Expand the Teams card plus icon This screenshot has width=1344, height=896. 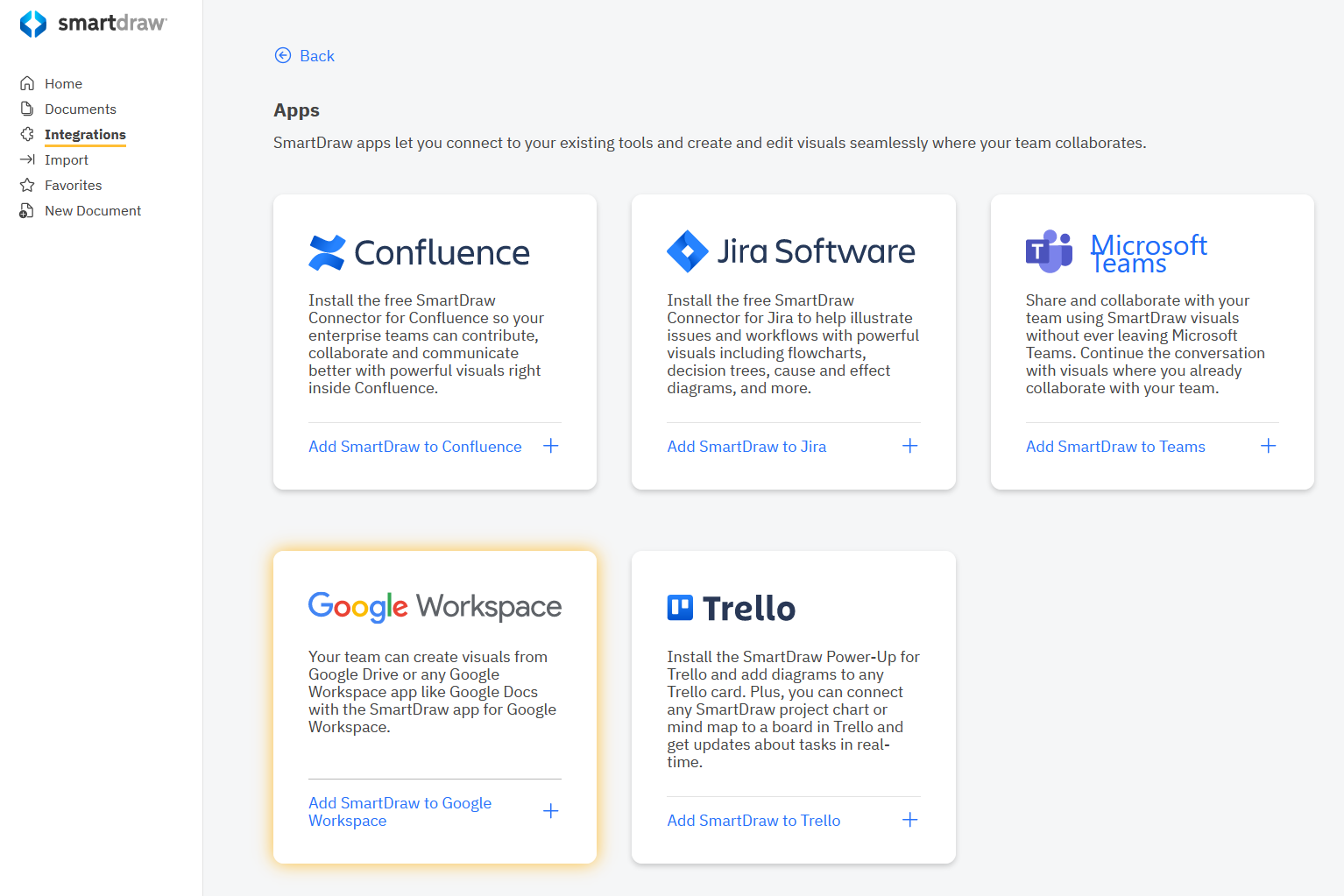click(1269, 447)
